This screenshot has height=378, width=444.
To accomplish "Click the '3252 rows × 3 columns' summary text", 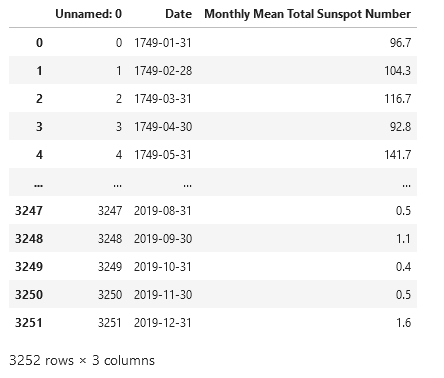I will (x=82, y=360).
